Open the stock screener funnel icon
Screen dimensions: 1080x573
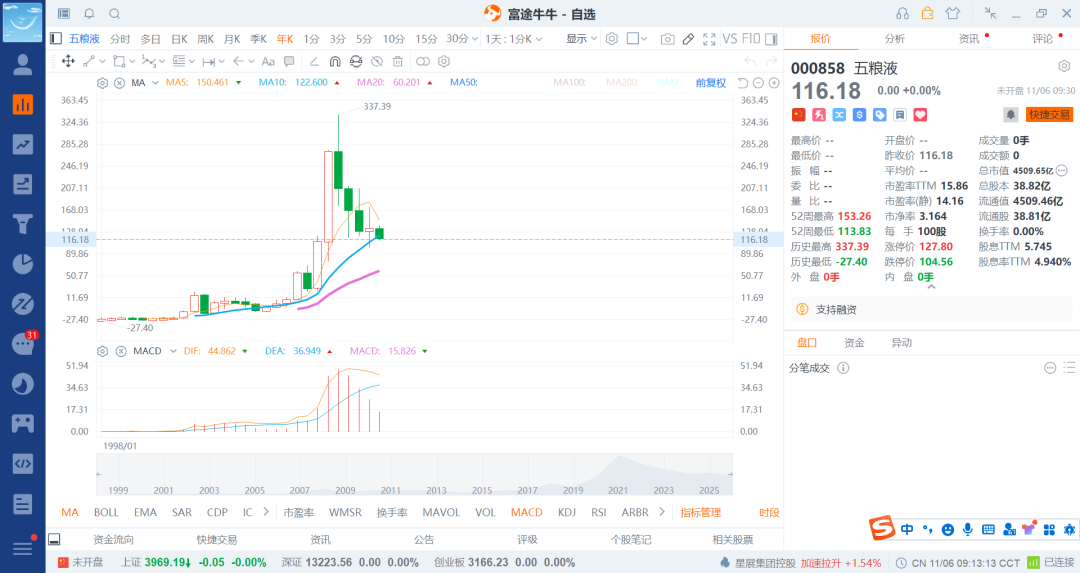(x=23, y=224)
